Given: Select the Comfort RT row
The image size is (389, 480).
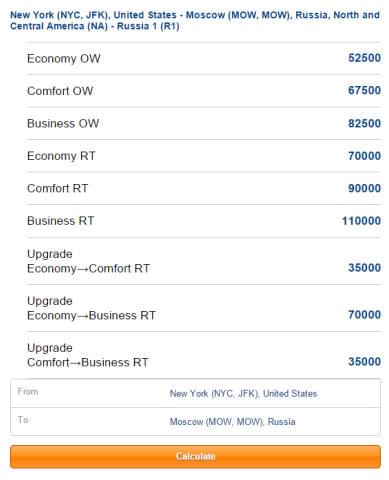Looking at the screenshot, I should tap(204, 188).
